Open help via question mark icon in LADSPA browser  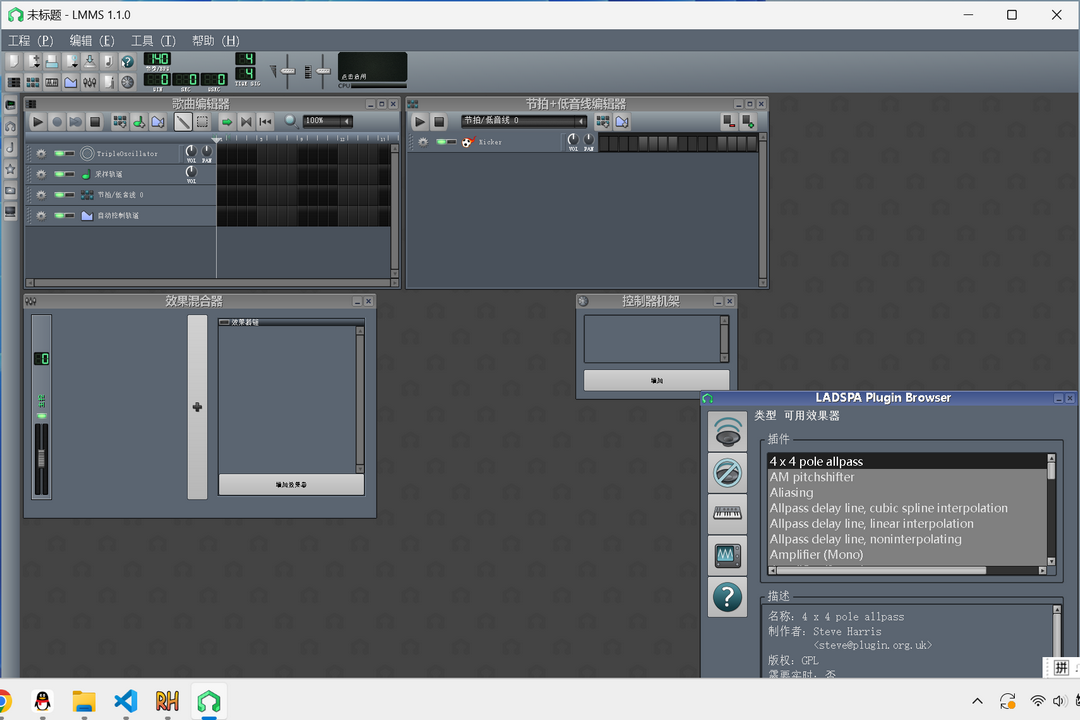(727, 599)
